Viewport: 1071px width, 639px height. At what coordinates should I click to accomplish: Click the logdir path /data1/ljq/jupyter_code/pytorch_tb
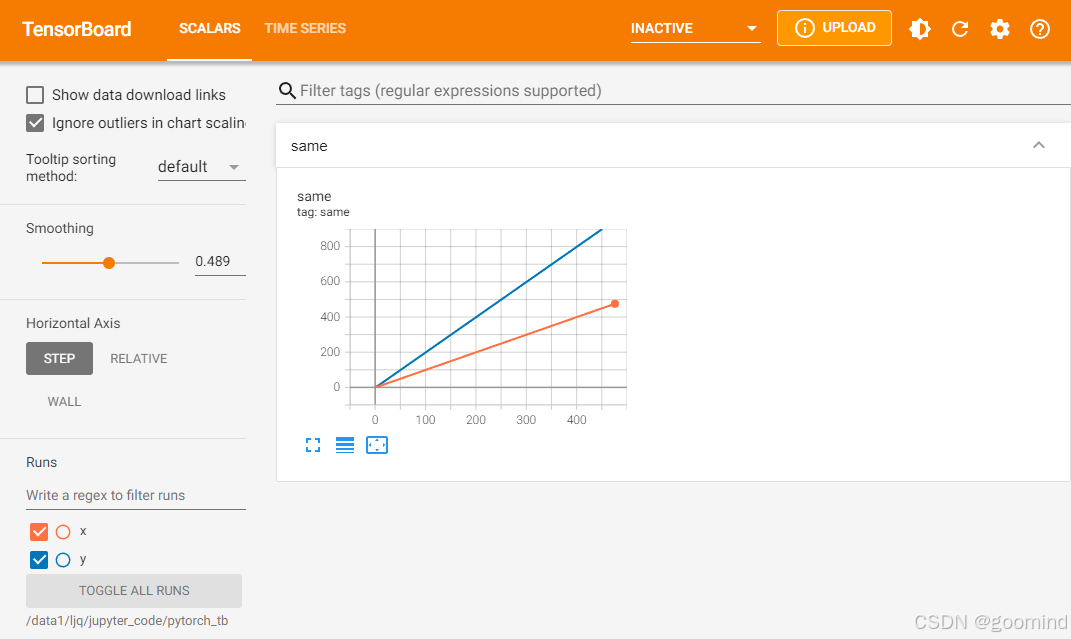click(127, 621)
